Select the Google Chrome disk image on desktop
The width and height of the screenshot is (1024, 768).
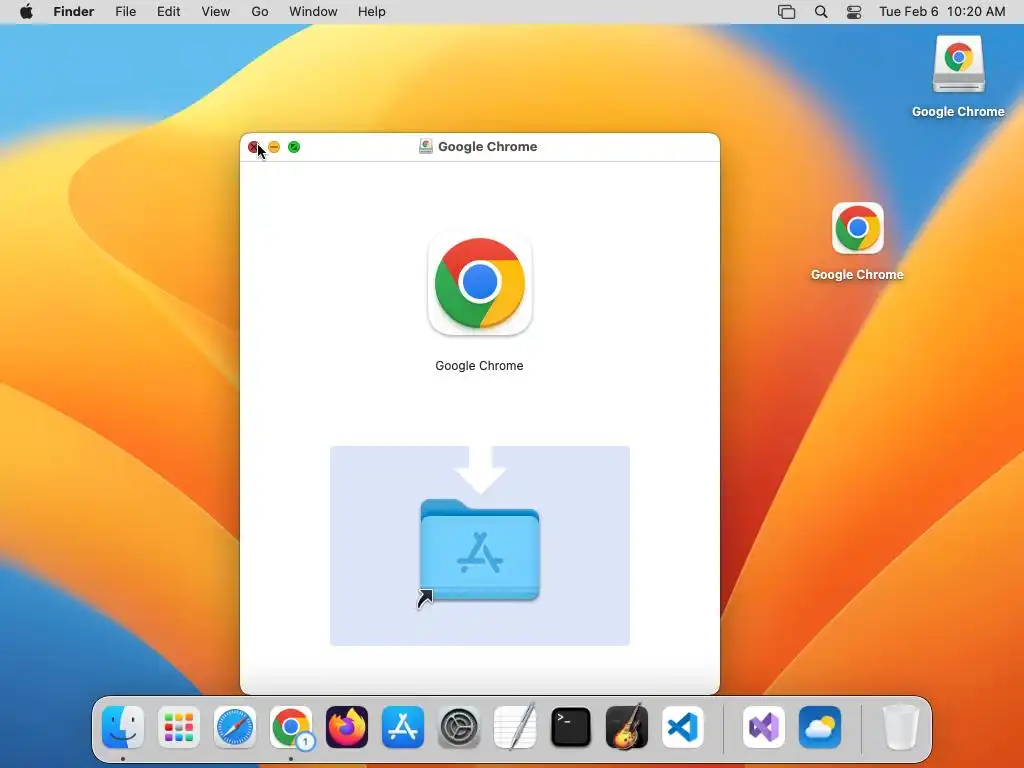tap(958, 64)
